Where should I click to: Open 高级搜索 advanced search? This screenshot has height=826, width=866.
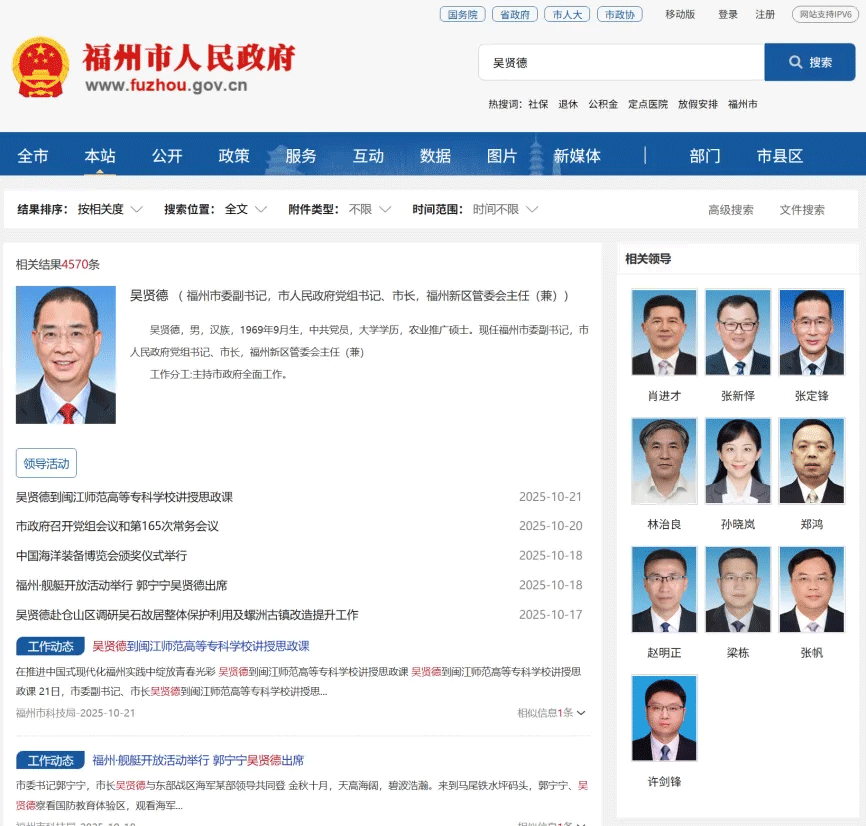[731, 209]
